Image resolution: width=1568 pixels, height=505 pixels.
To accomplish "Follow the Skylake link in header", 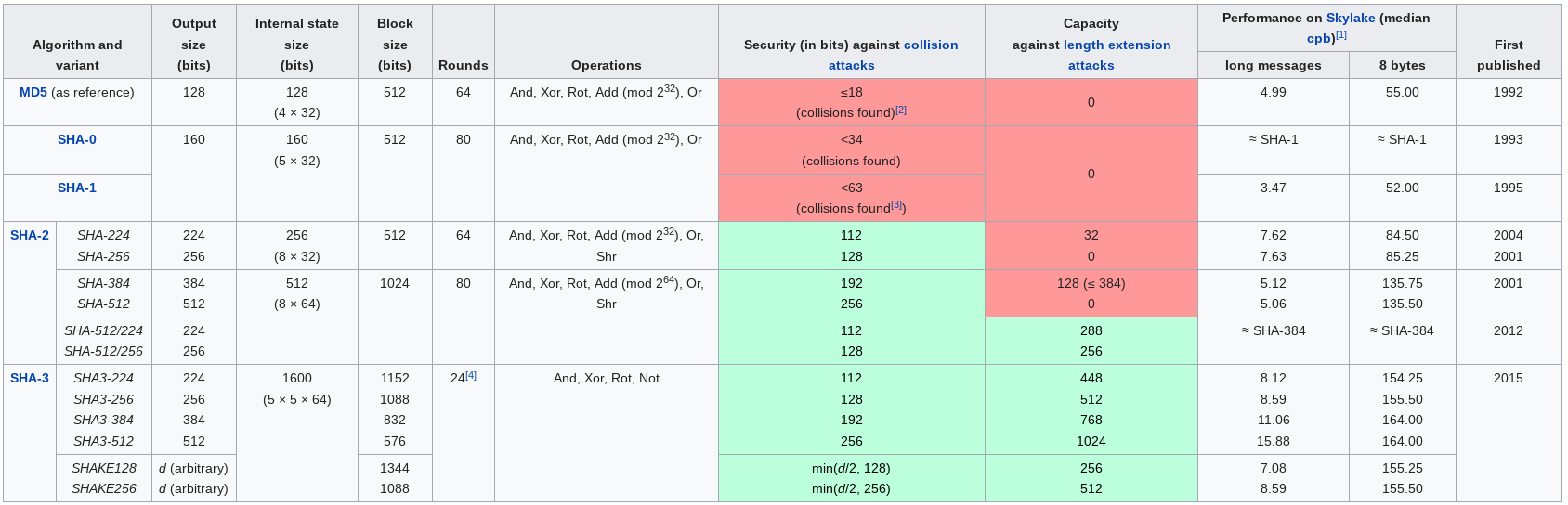I will point(1351,18).
